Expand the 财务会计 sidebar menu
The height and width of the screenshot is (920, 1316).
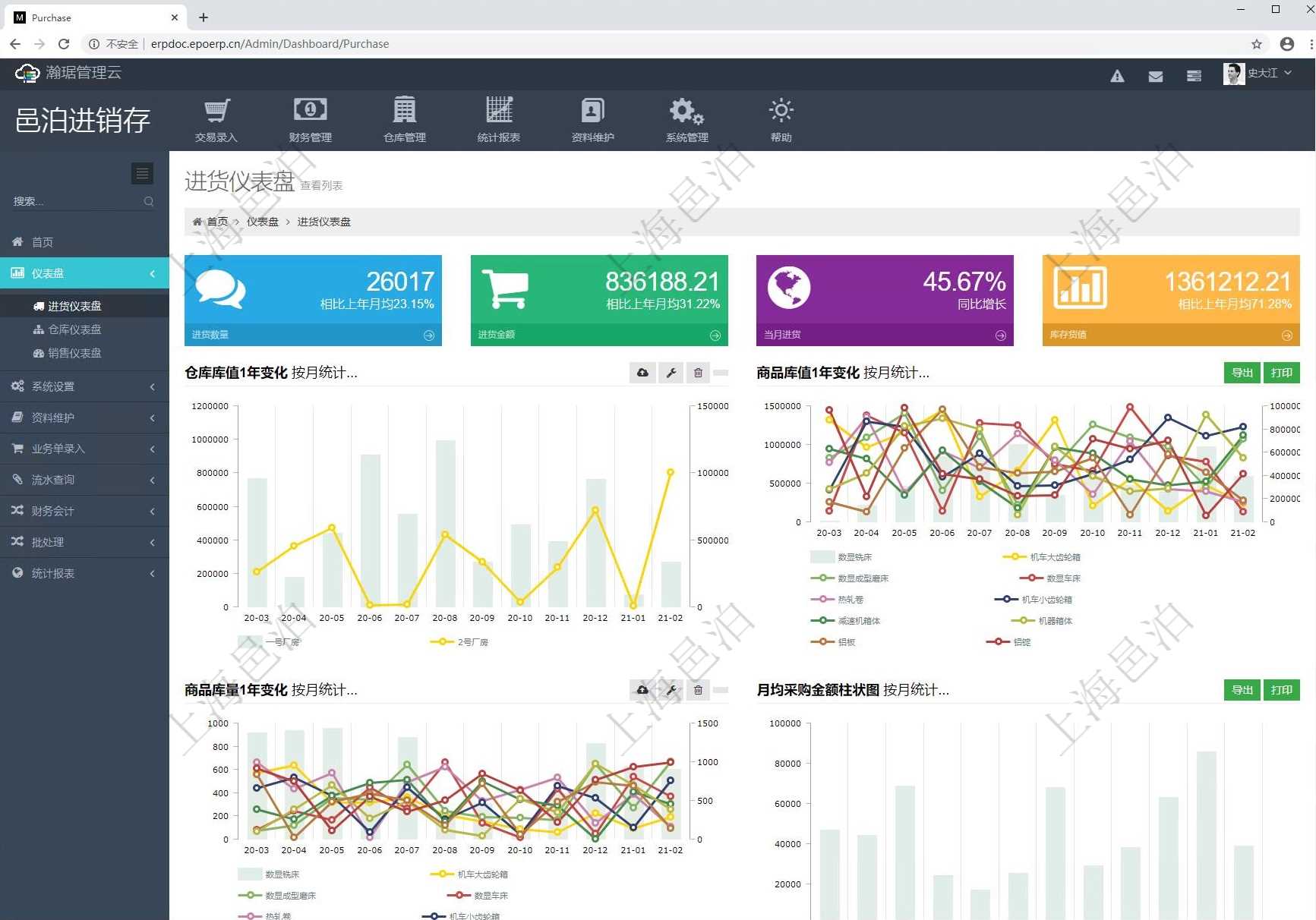pos(84,511)
